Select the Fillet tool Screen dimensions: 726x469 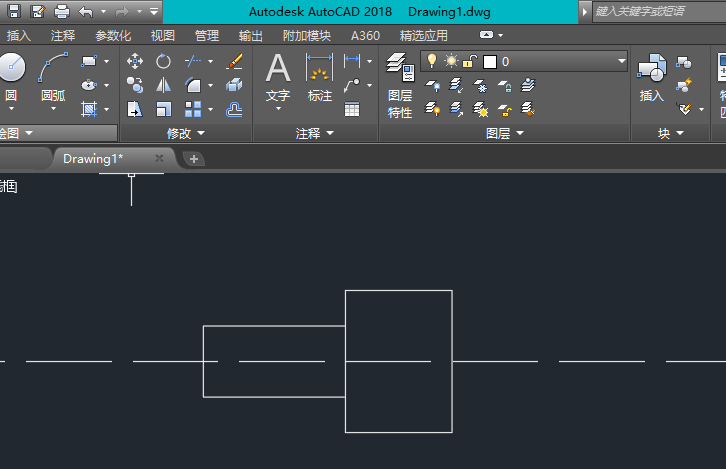(193, 85)
